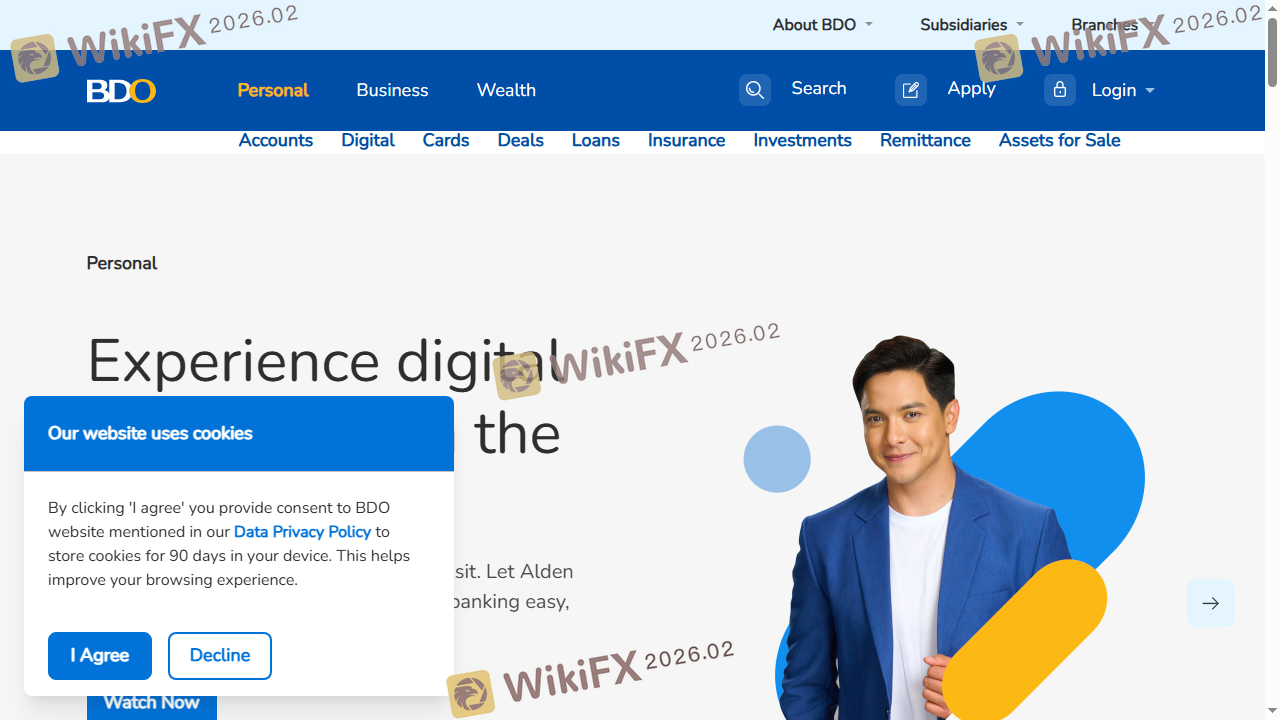
Task: Click the Login padlock icon
Action: 1059,90
